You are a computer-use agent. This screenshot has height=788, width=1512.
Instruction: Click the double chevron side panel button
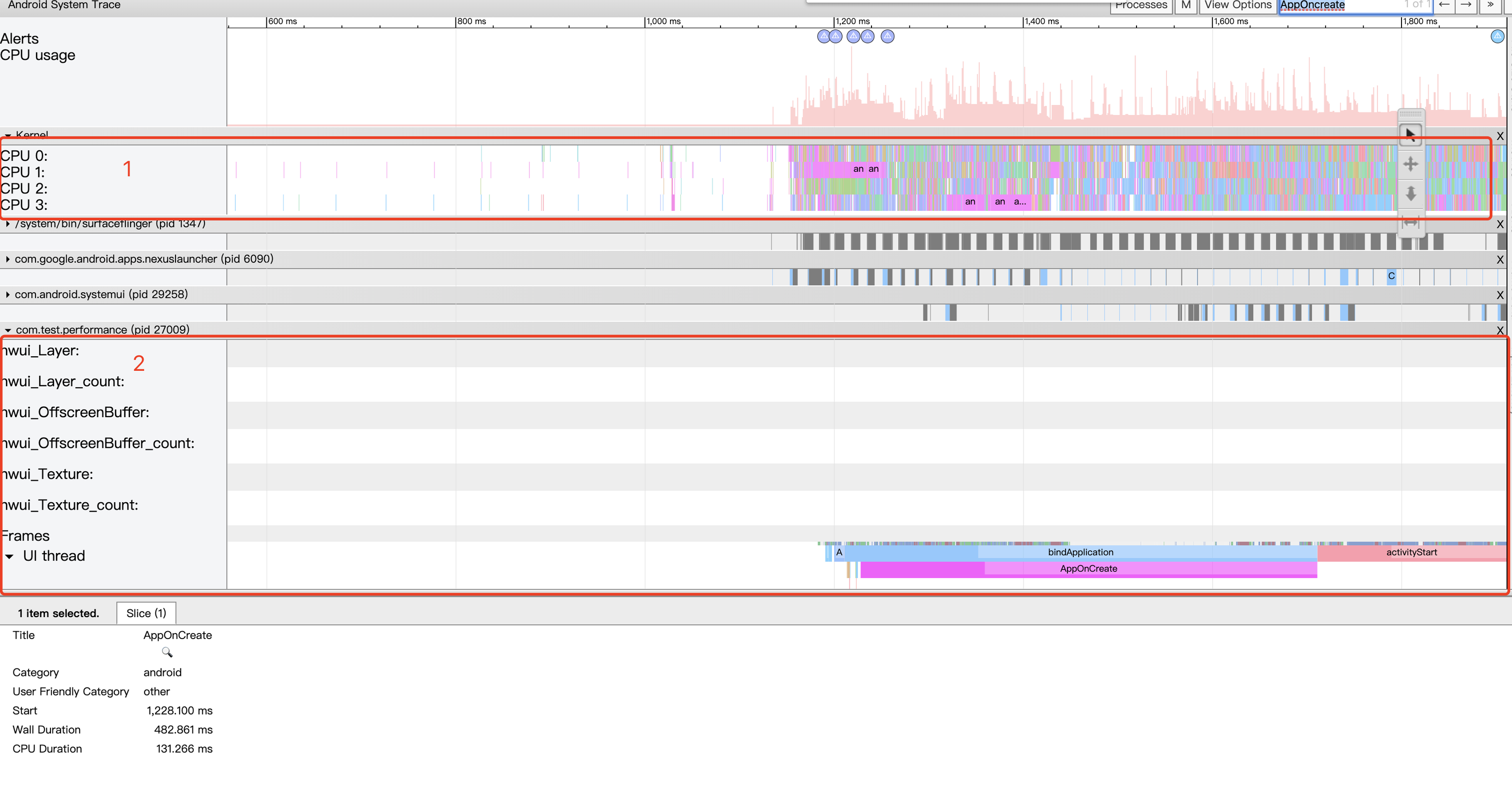pos(1489,5)
